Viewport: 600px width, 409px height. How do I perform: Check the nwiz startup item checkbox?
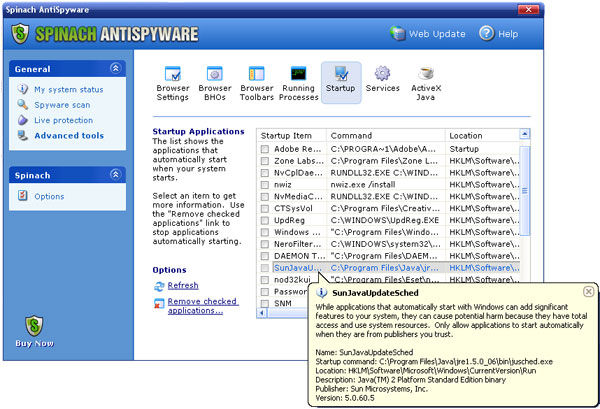264,185
